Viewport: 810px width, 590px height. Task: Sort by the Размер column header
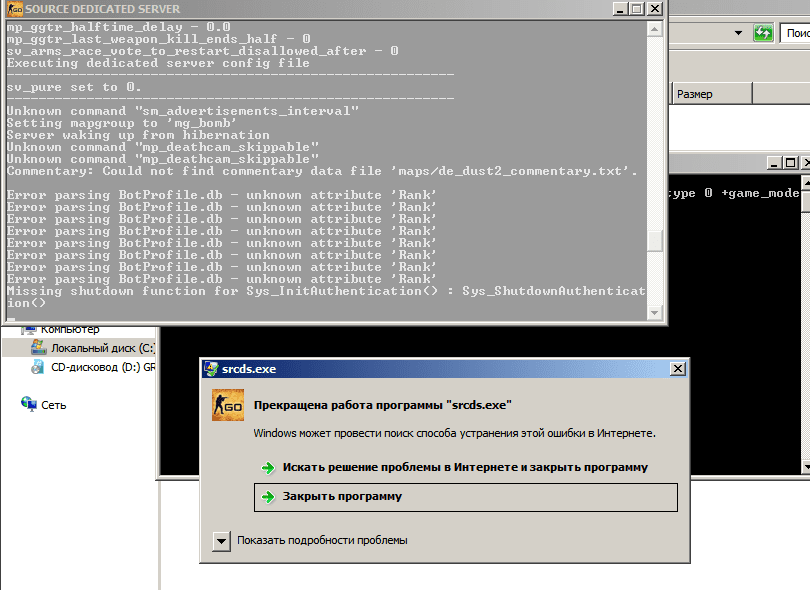(x=713, y=94)
